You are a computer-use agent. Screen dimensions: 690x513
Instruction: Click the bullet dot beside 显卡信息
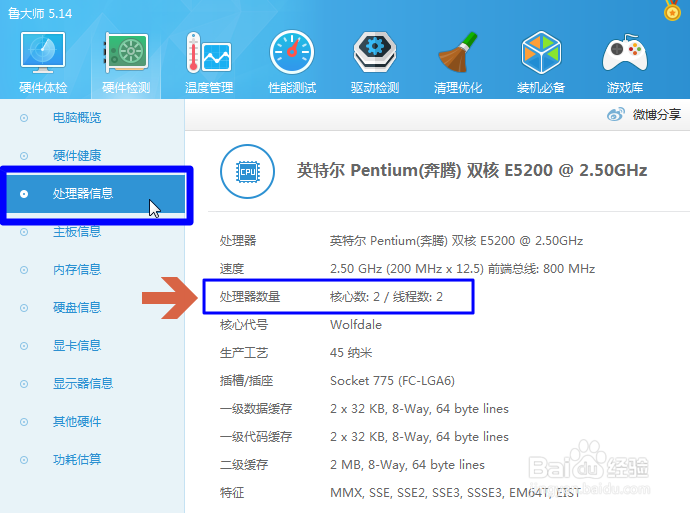(x=24, y=346)
